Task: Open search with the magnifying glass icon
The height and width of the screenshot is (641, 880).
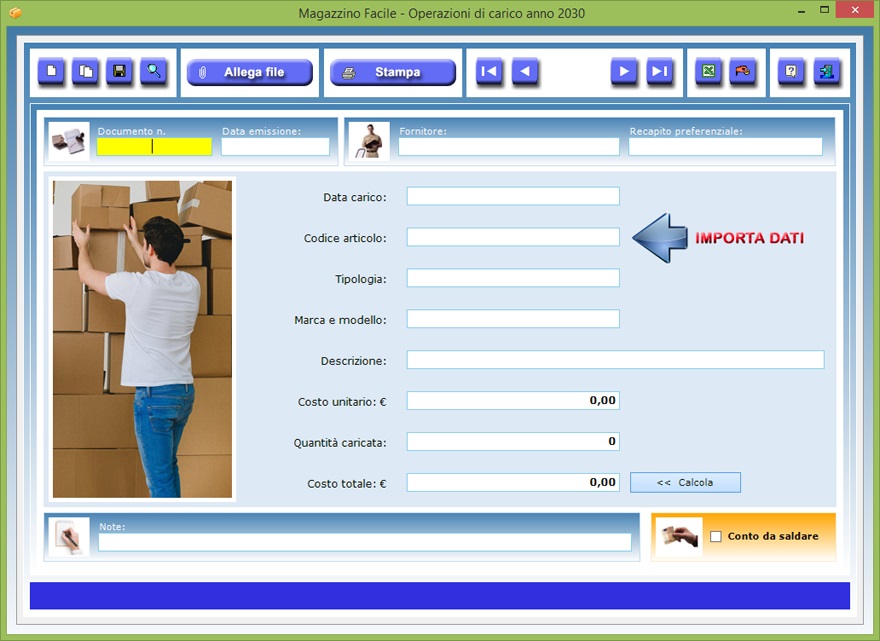Action: click(x=153, y=71)
